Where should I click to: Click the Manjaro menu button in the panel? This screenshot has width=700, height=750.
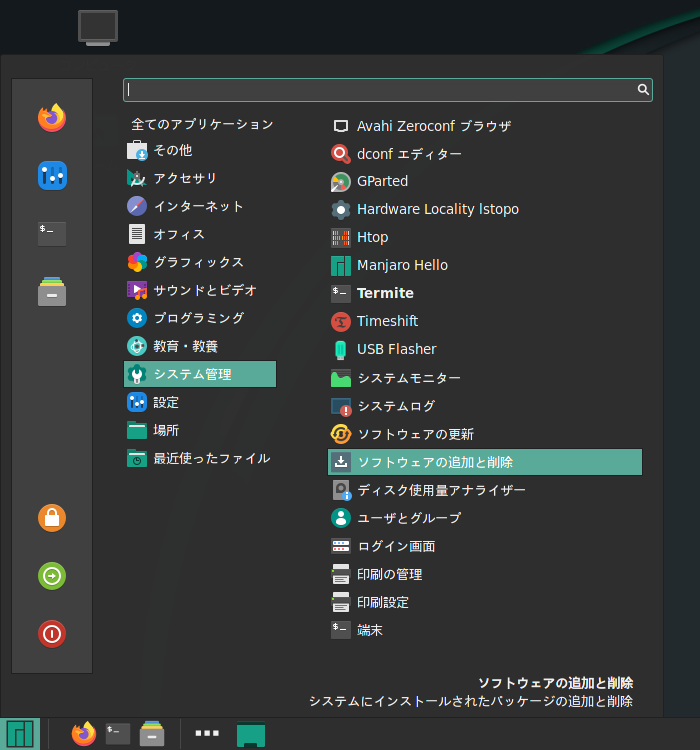[x=20, y=734]
